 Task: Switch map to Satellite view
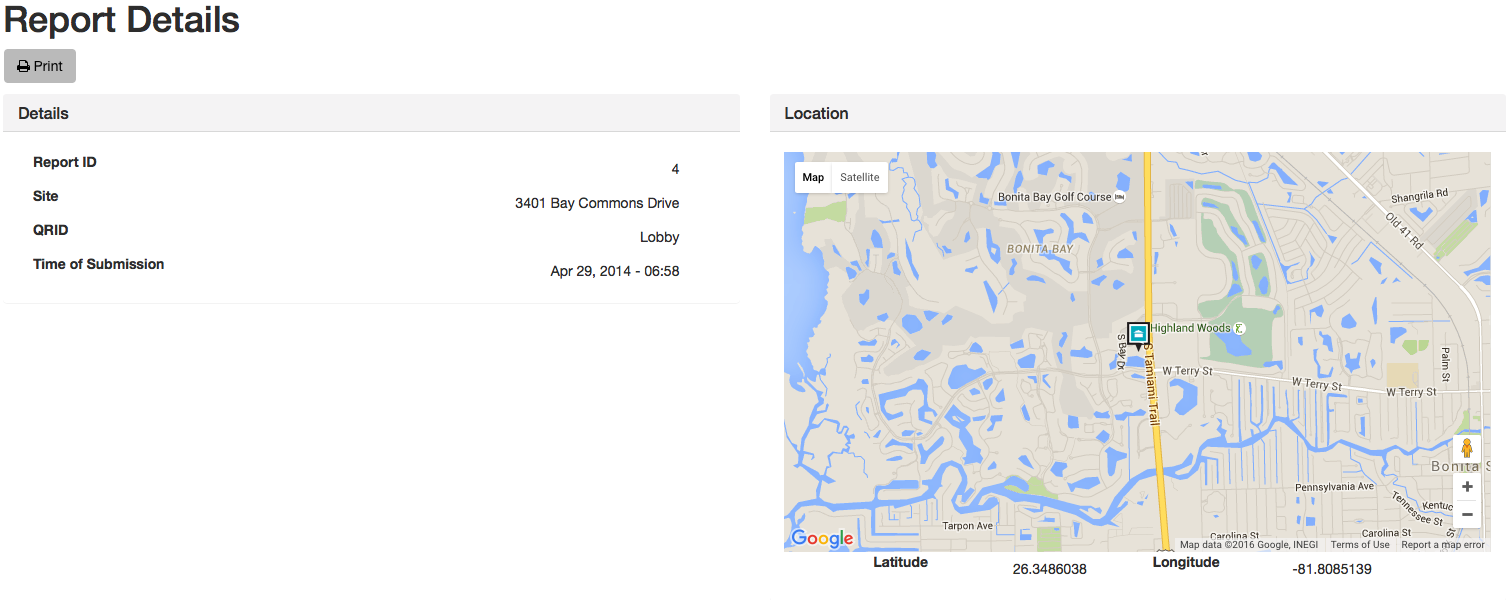coord(859,177)
